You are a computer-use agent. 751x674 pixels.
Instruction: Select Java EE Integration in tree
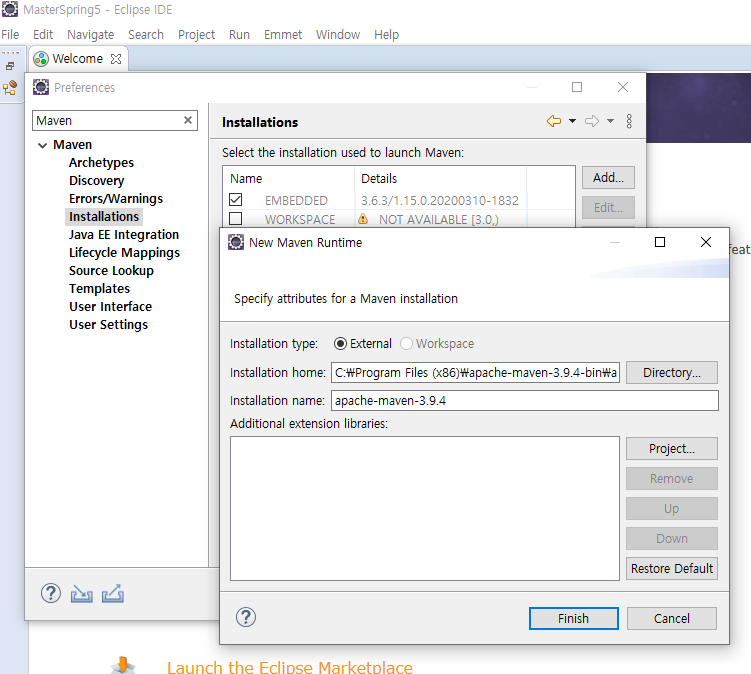point(124,235)
